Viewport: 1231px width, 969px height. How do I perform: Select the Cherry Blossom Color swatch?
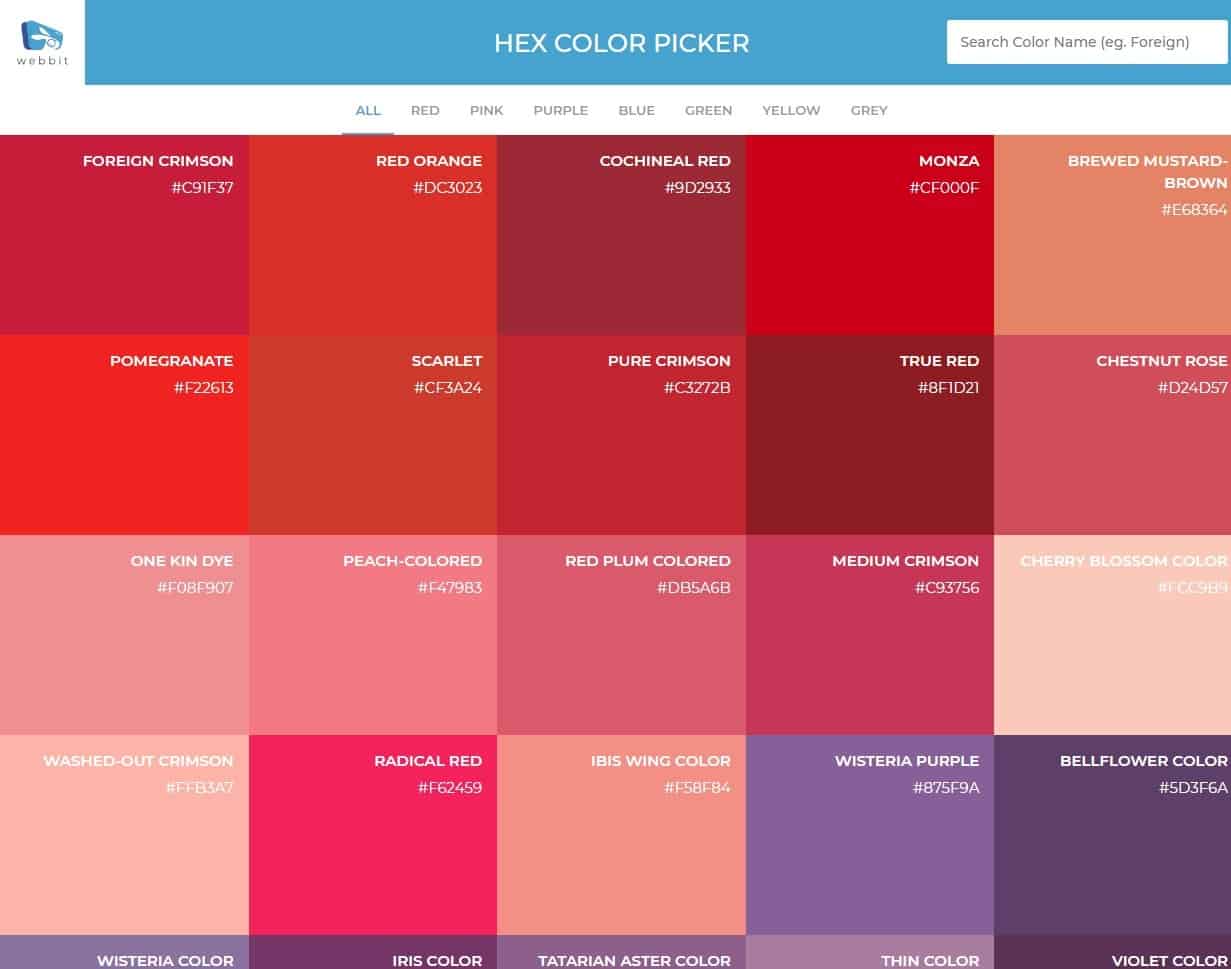1112,635
